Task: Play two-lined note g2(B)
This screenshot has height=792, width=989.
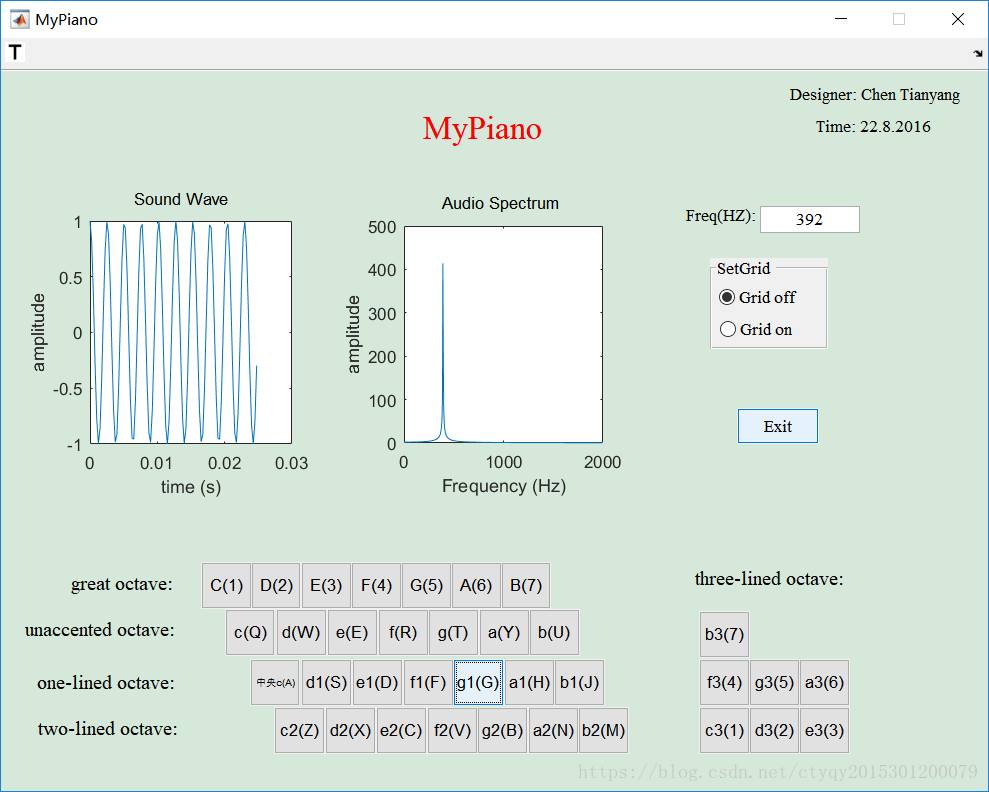Action: click(503, 730)
